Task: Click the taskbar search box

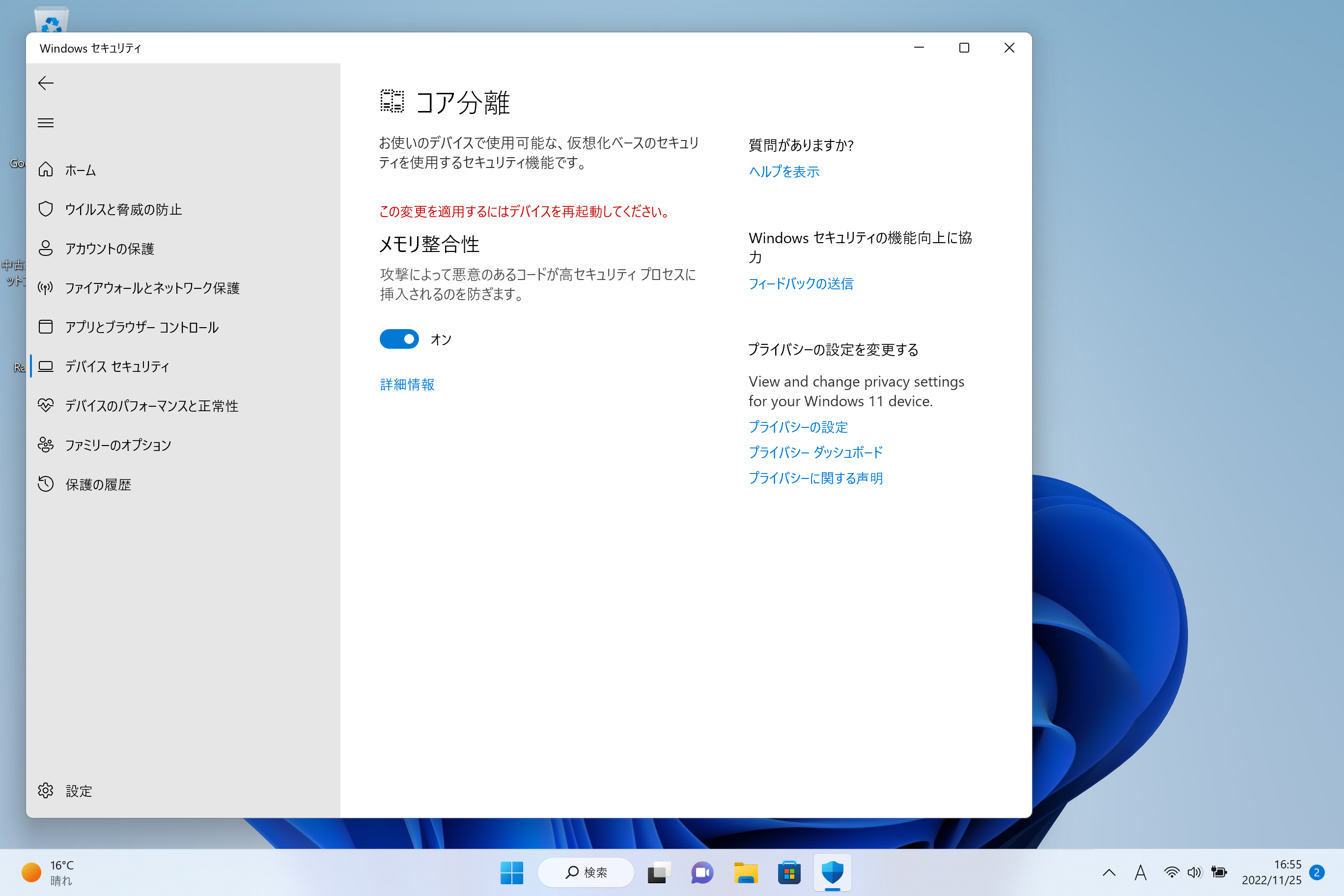Action: (x=587, y=872)
